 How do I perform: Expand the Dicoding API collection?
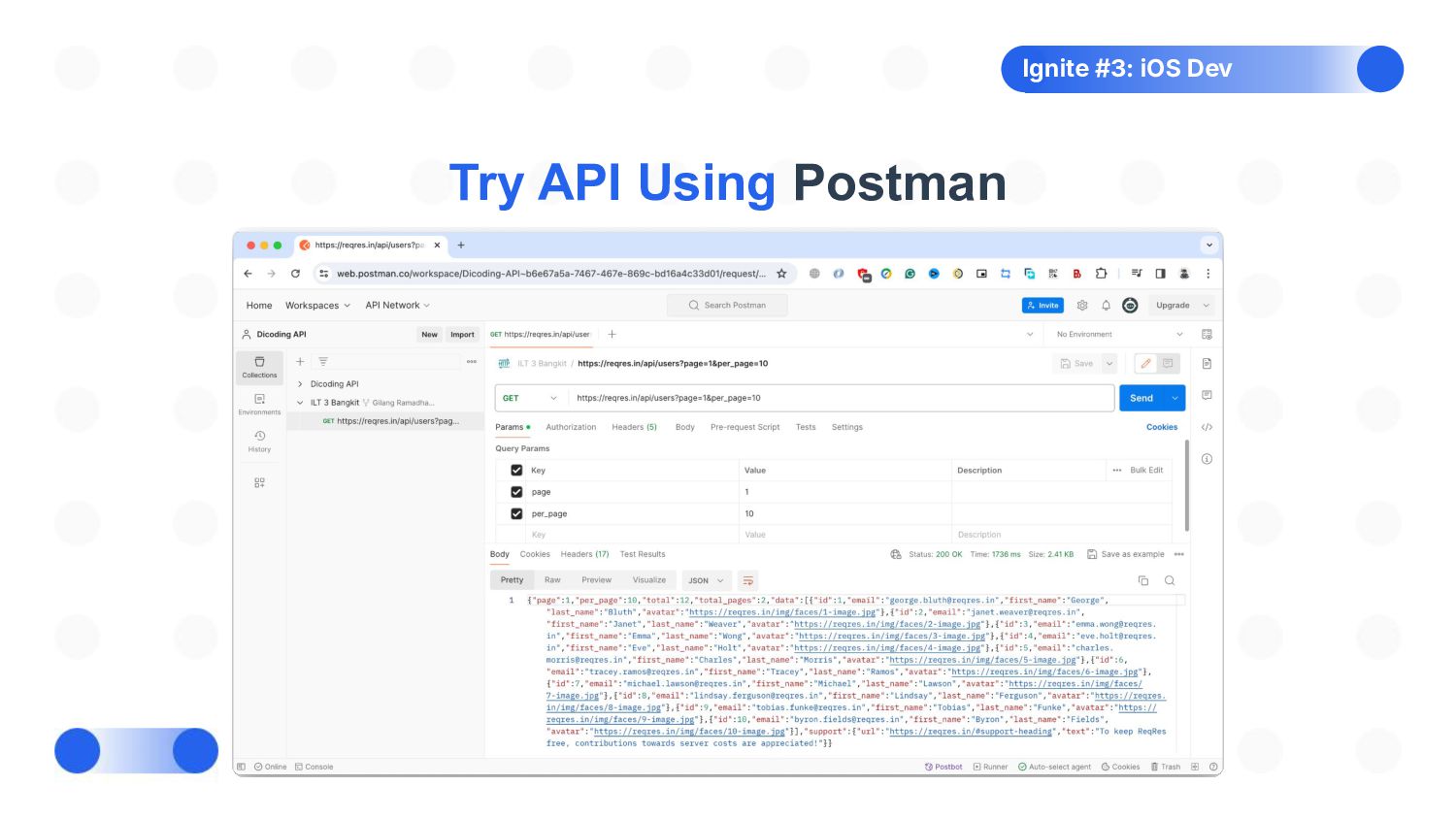click(300, 384)
